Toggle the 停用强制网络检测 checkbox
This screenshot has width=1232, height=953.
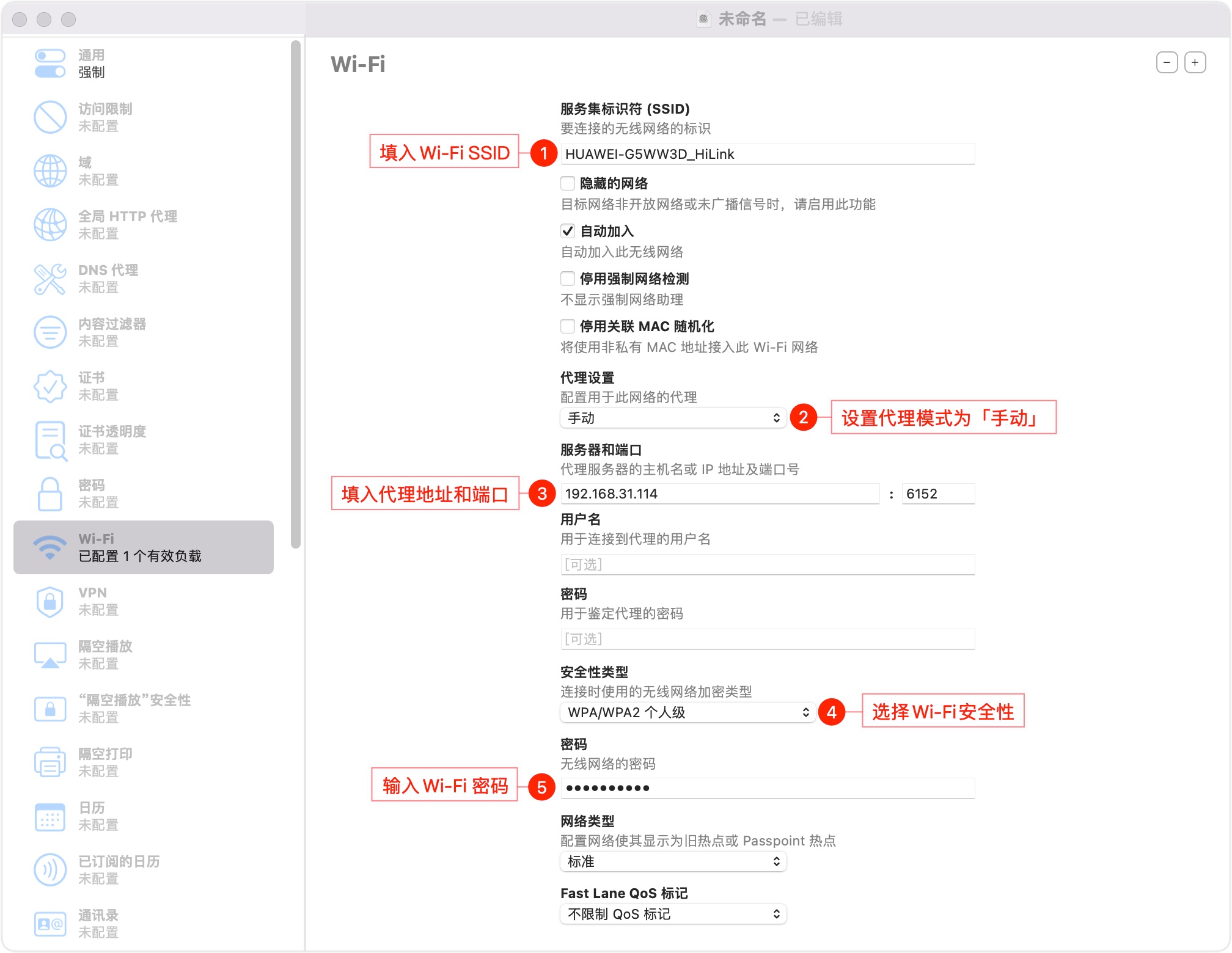pos(568,279)
